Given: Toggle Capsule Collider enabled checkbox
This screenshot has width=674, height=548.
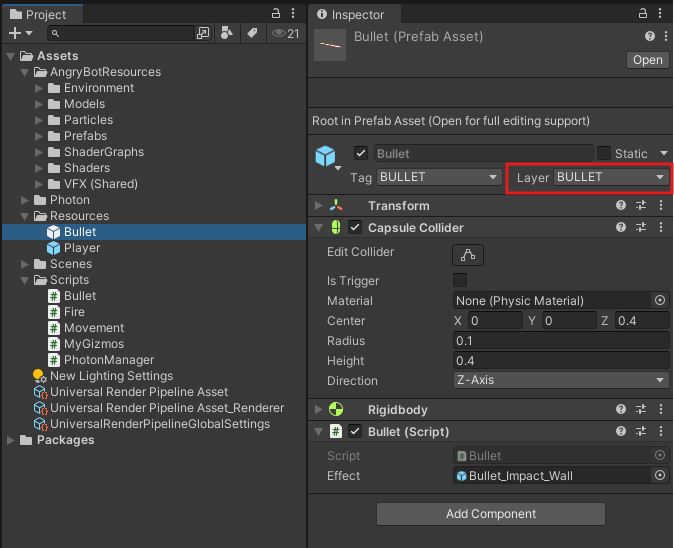Looking at the screenshot, I should point(355,227).
